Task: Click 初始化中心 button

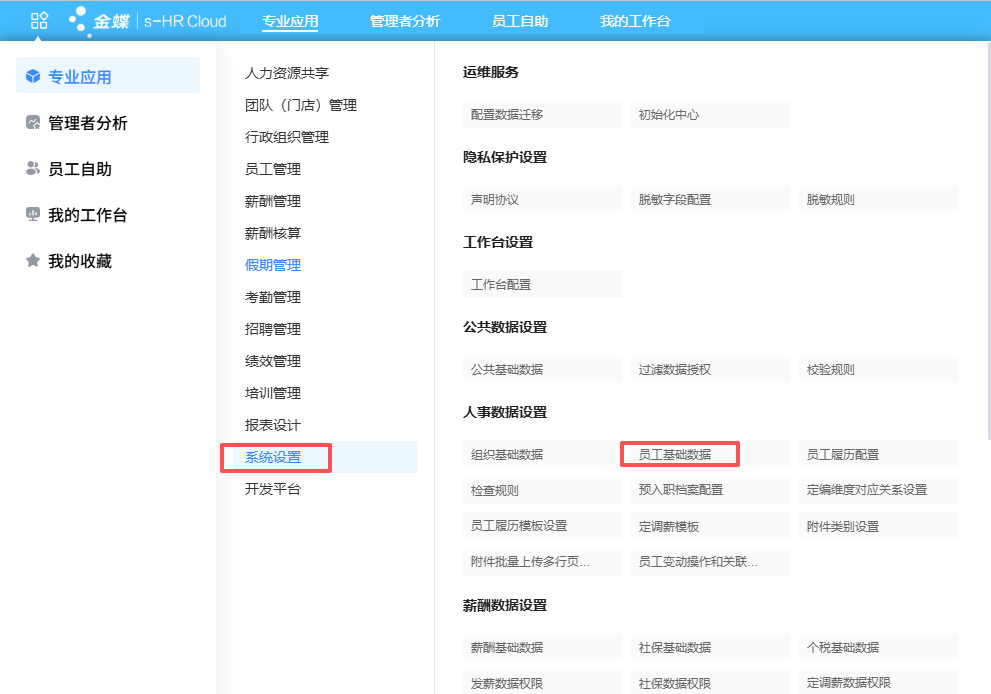Action: (669, 115)
